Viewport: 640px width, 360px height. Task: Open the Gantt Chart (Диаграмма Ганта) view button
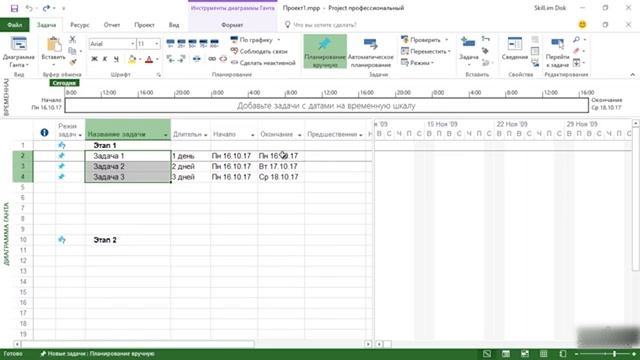[18, 52]
